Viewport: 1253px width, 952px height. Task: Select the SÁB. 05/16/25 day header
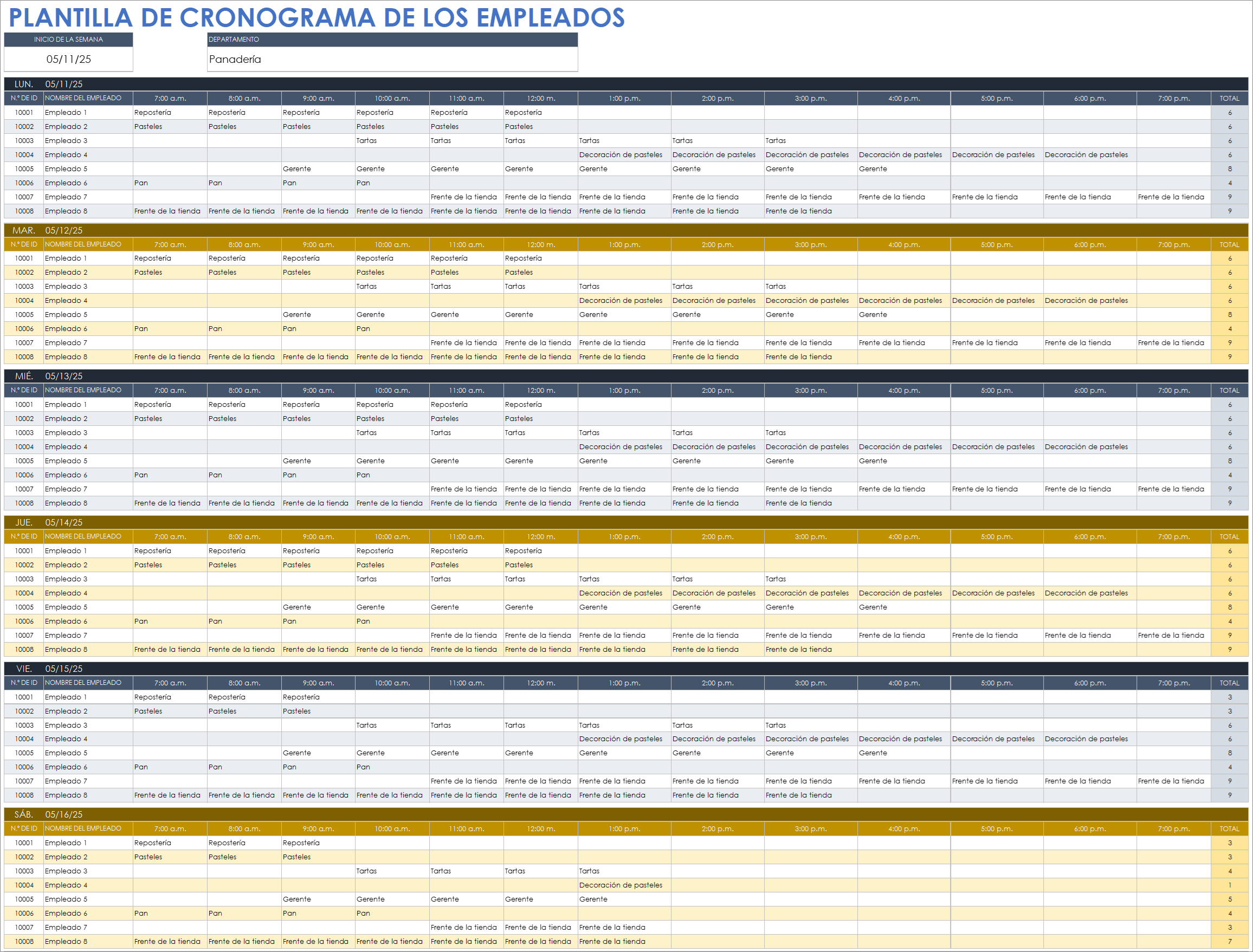pyautogui.click(x=626, y=814)
